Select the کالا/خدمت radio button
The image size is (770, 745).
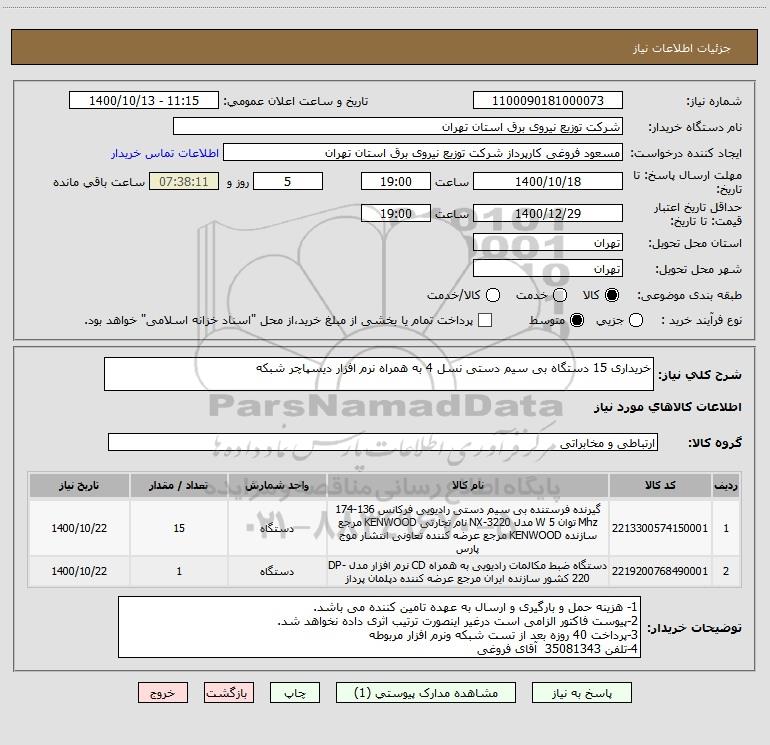point(493,295)
